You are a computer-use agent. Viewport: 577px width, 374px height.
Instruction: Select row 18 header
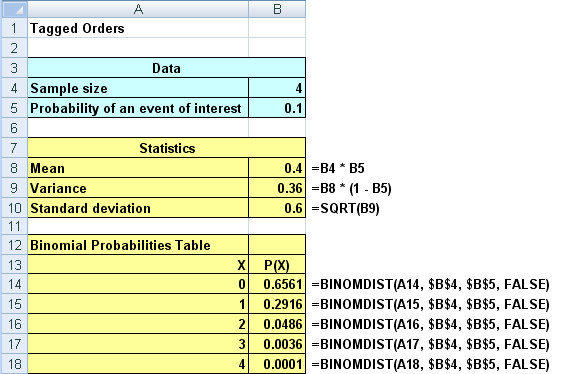click(x=15, y=364)
